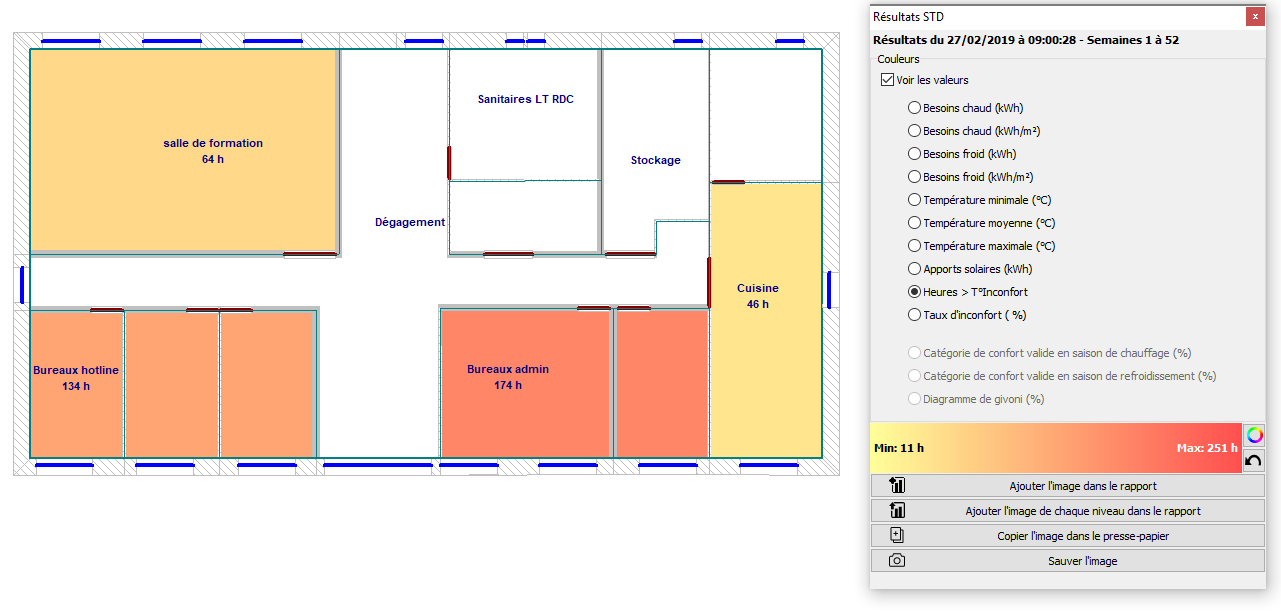
Task: Close the Résultats STD panel
Action: point(1254,17)
